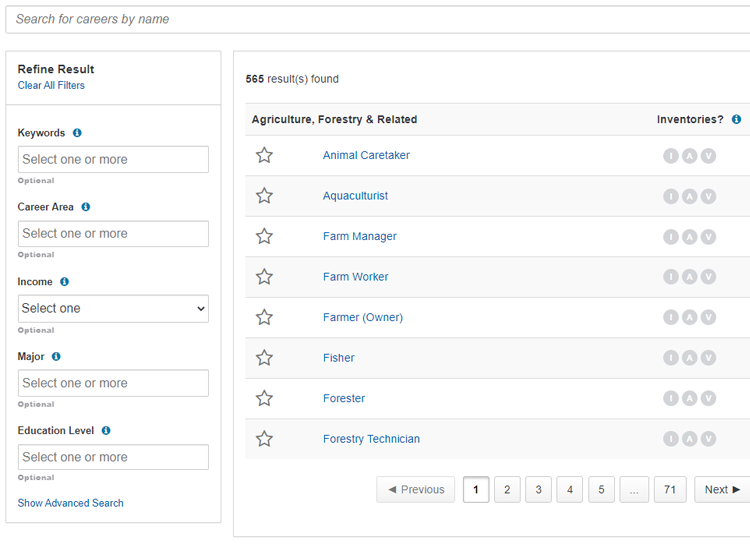
Task: Click the Show Advanced Search link
Action: coord(70,503)
